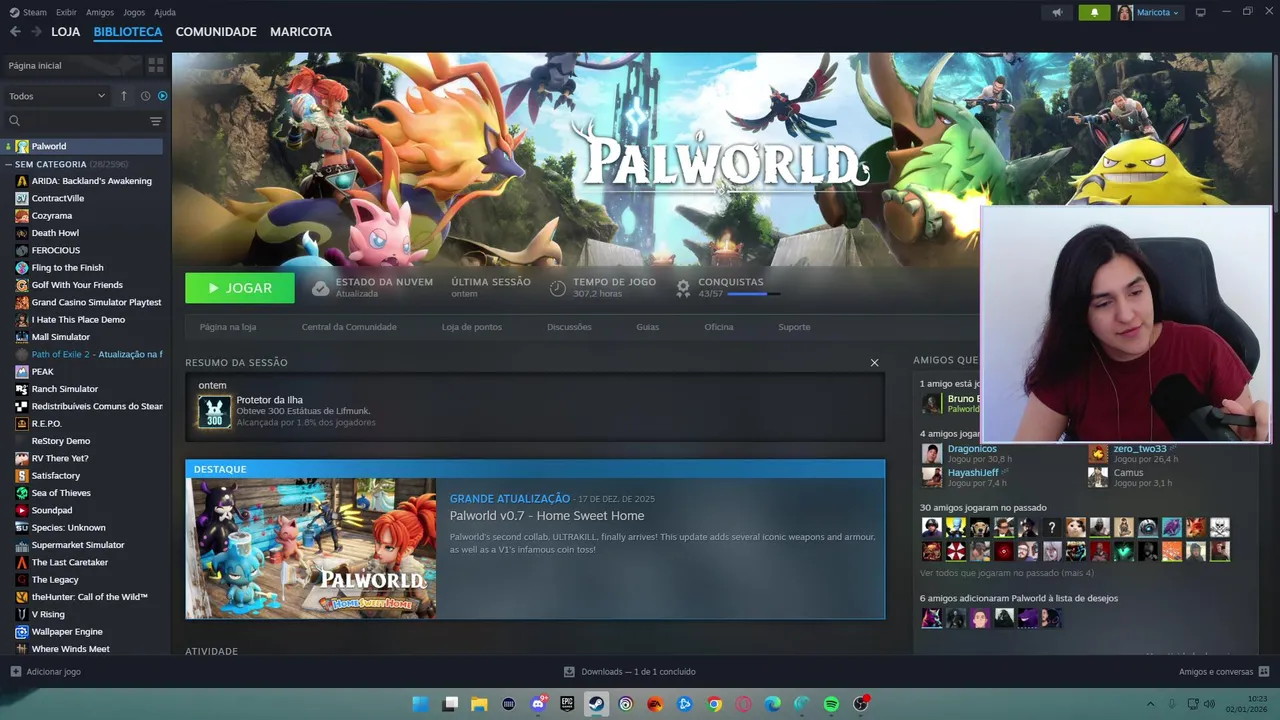Go forward with the right arrow

36,32
